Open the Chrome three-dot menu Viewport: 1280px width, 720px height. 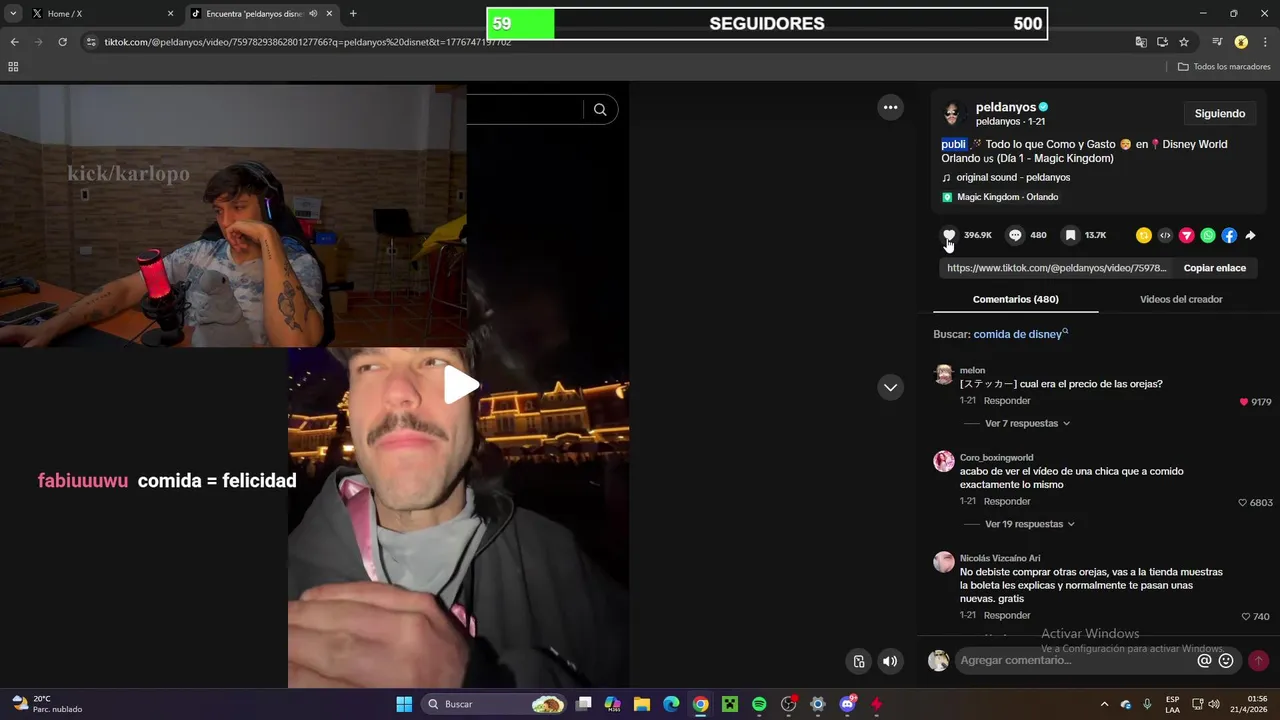(x=1265, y=42)
